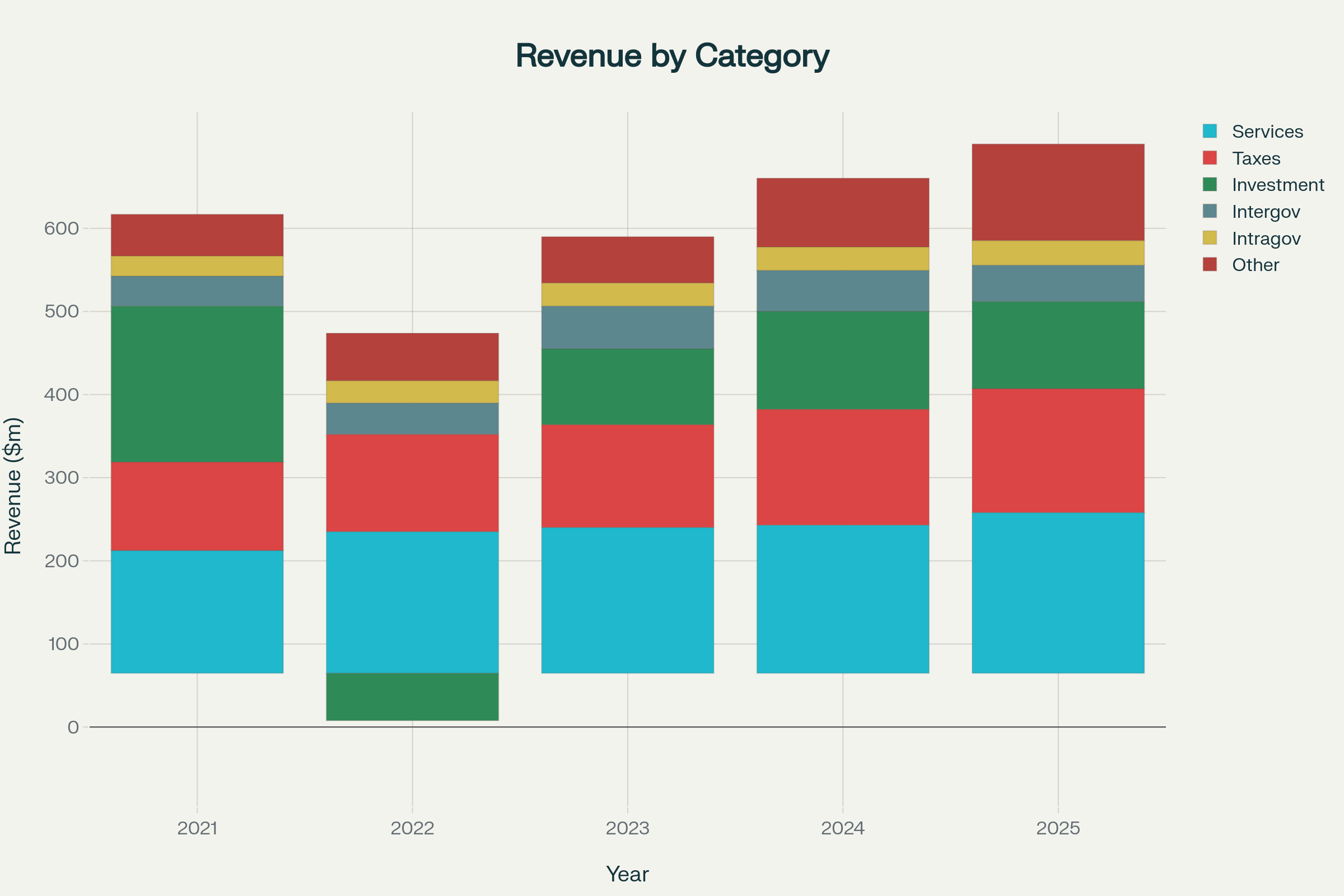
Task: Click the Other legend color swatch
Action: (x=1210, y=264)
